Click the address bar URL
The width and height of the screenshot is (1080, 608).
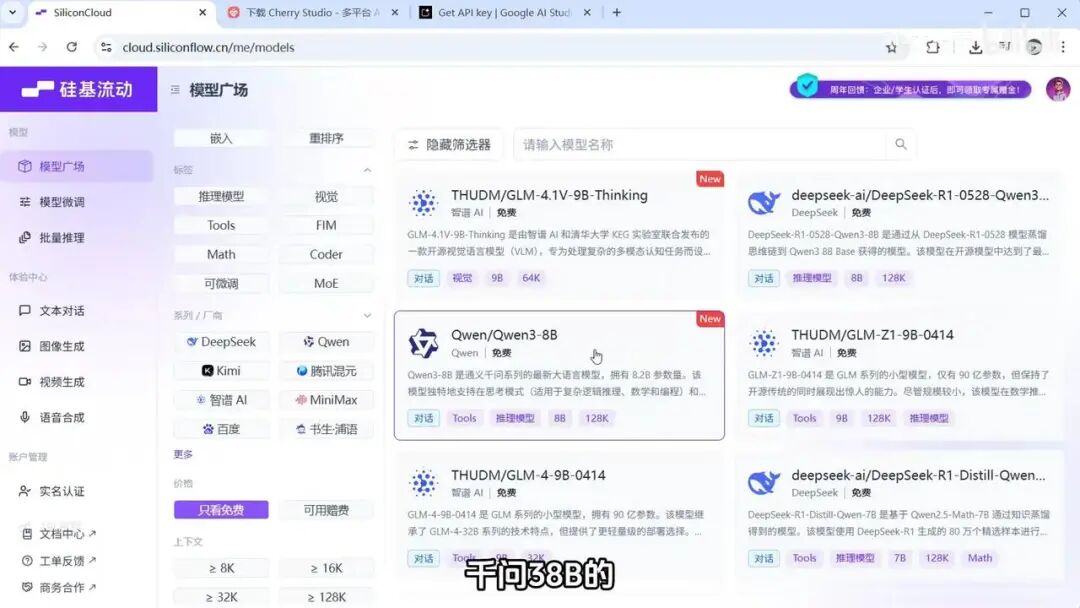(x=208, y=47)
